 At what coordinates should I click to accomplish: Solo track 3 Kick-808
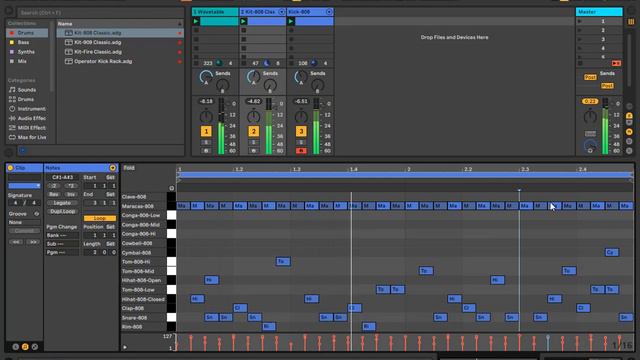[x=301, y=142]
